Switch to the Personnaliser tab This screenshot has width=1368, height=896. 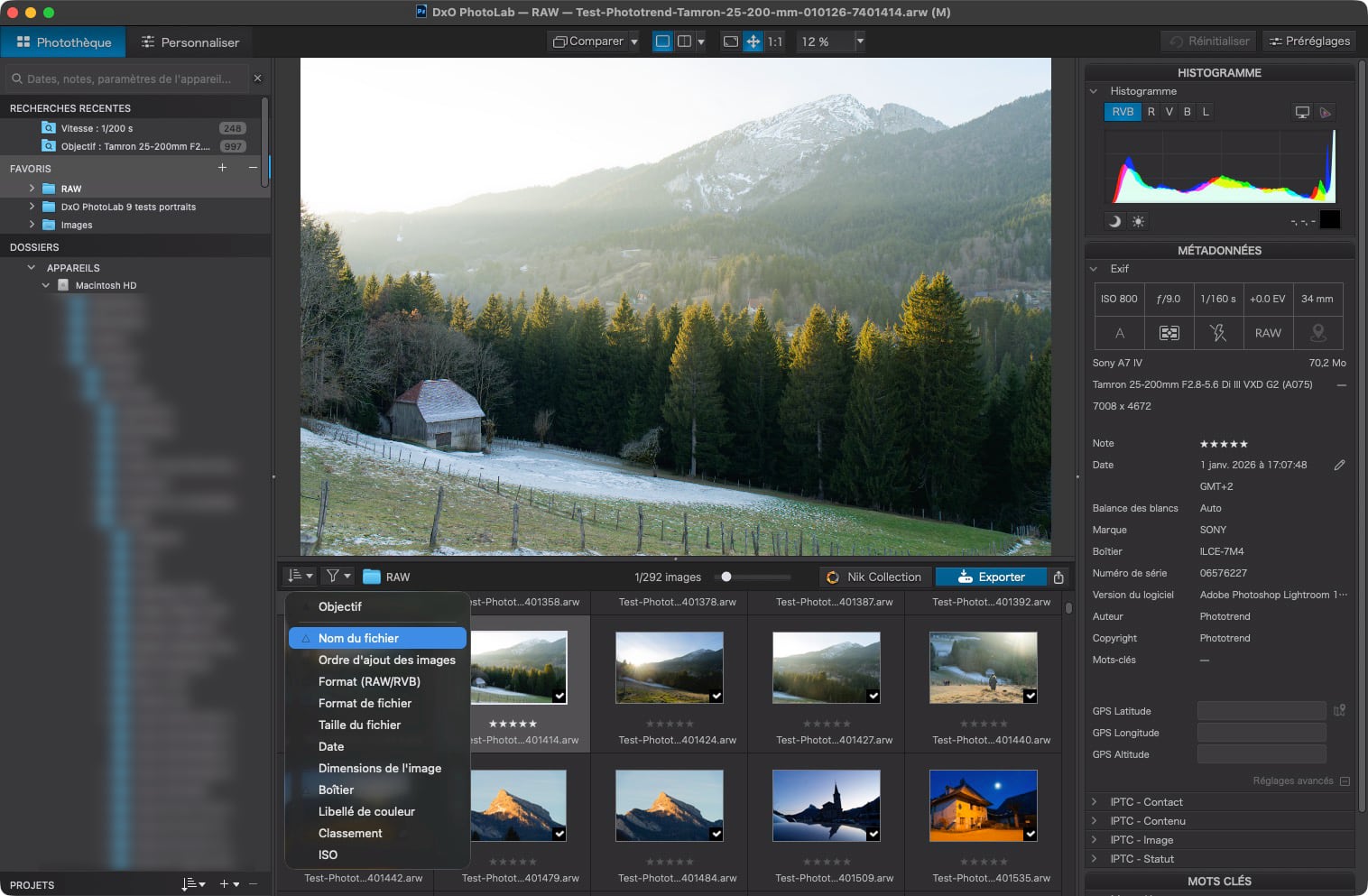pyautogui.click(x=189, y=42)
